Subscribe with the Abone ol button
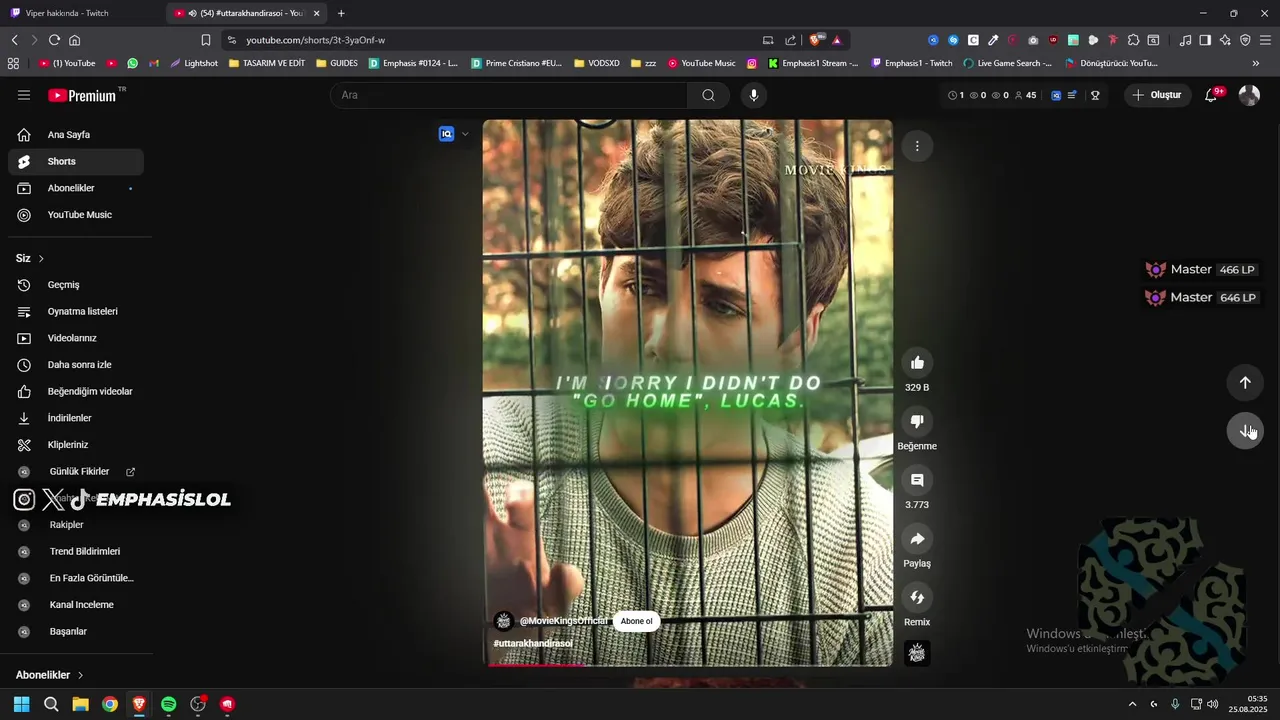This screenshot has height=720, width=1280. point(636,621)
